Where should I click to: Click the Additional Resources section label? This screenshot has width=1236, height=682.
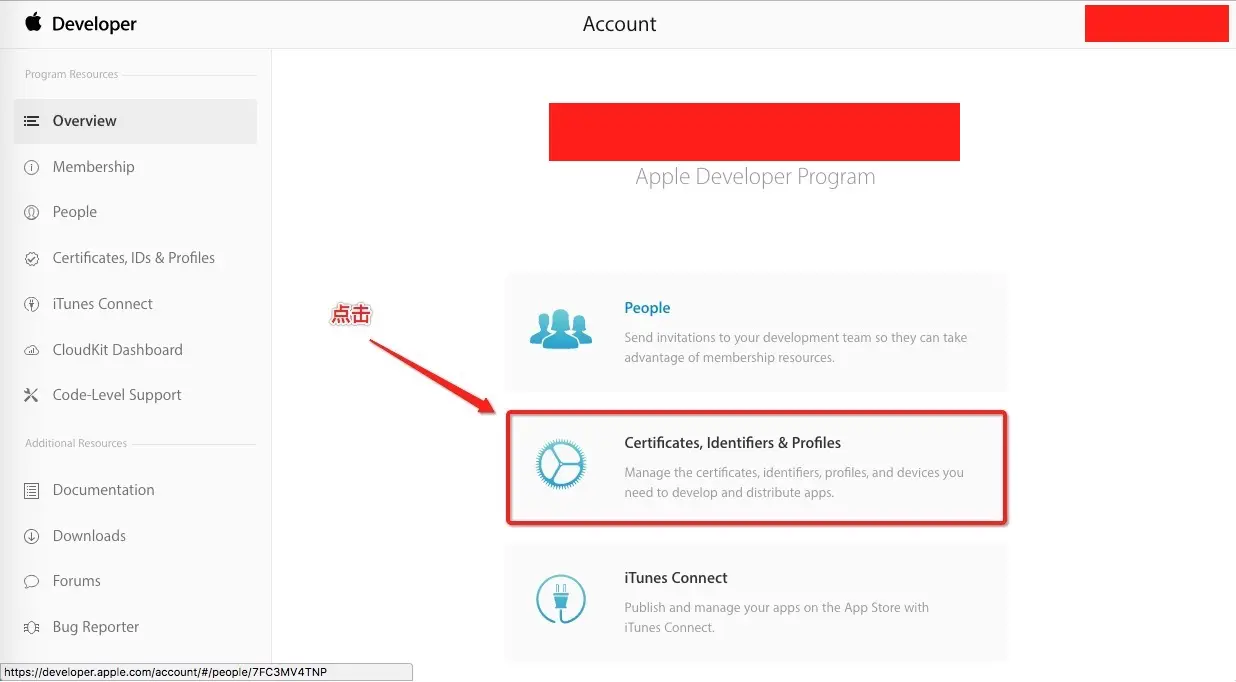[76, 443]
